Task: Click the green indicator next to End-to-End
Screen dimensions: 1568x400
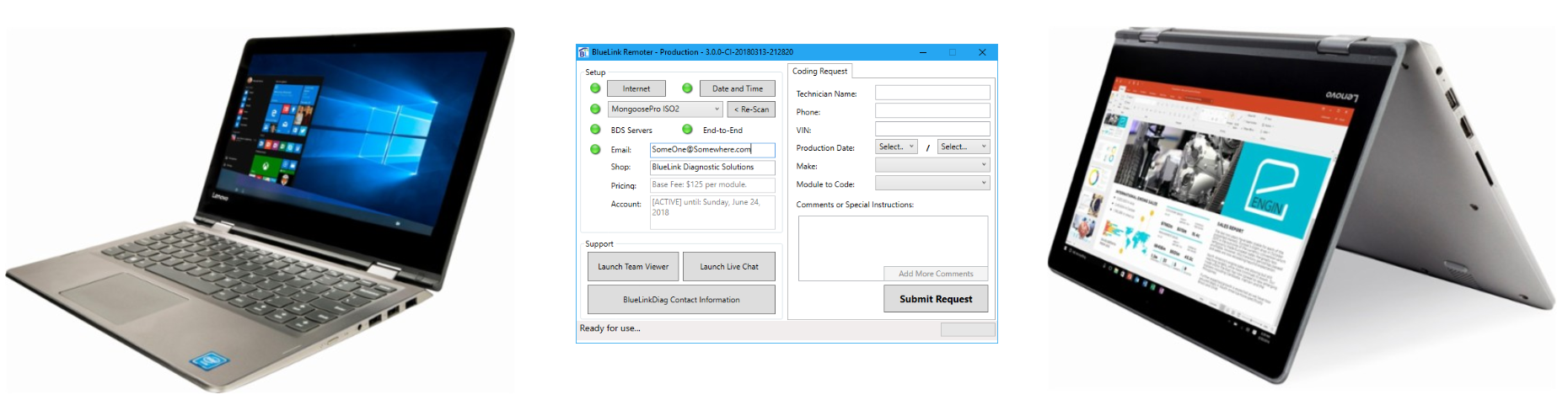Action: [x=687, y=130]
